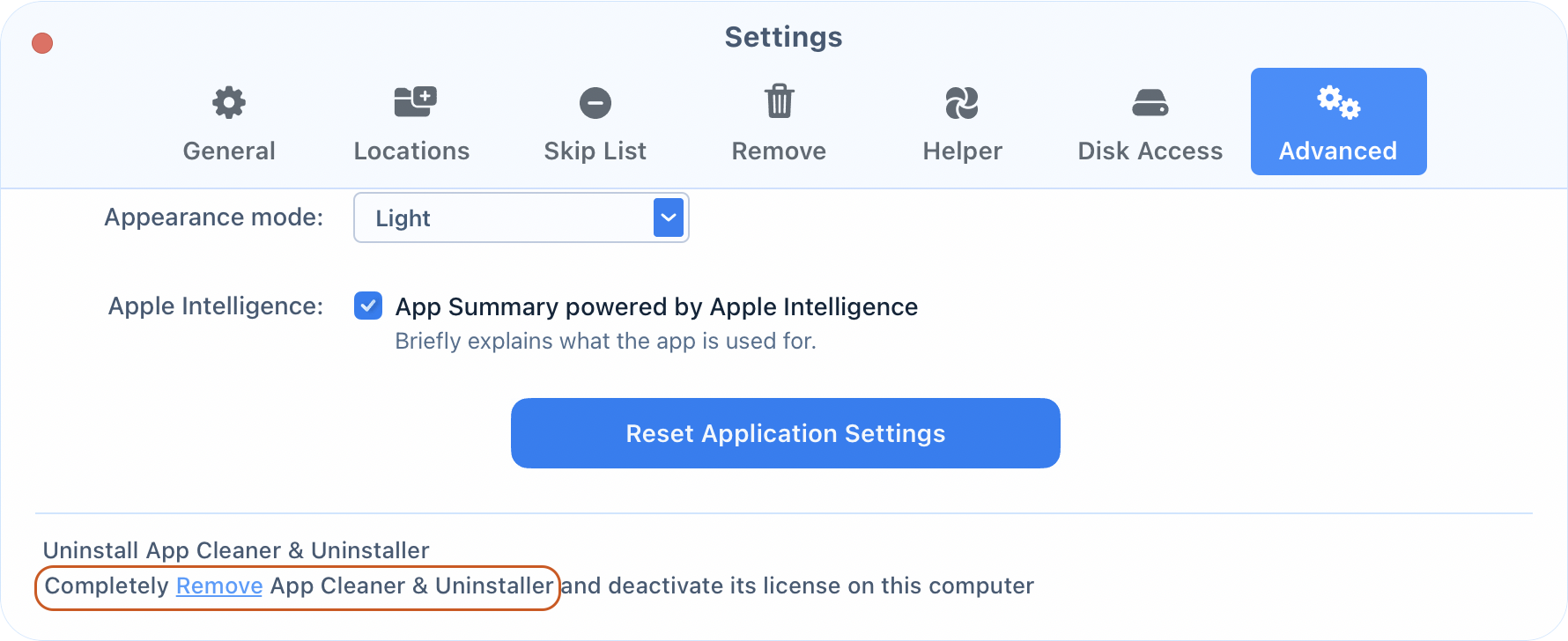This screenshot has height=641, width=1568.
Task: Select the Advanced double-gear icon
Action: (1339, 102)
